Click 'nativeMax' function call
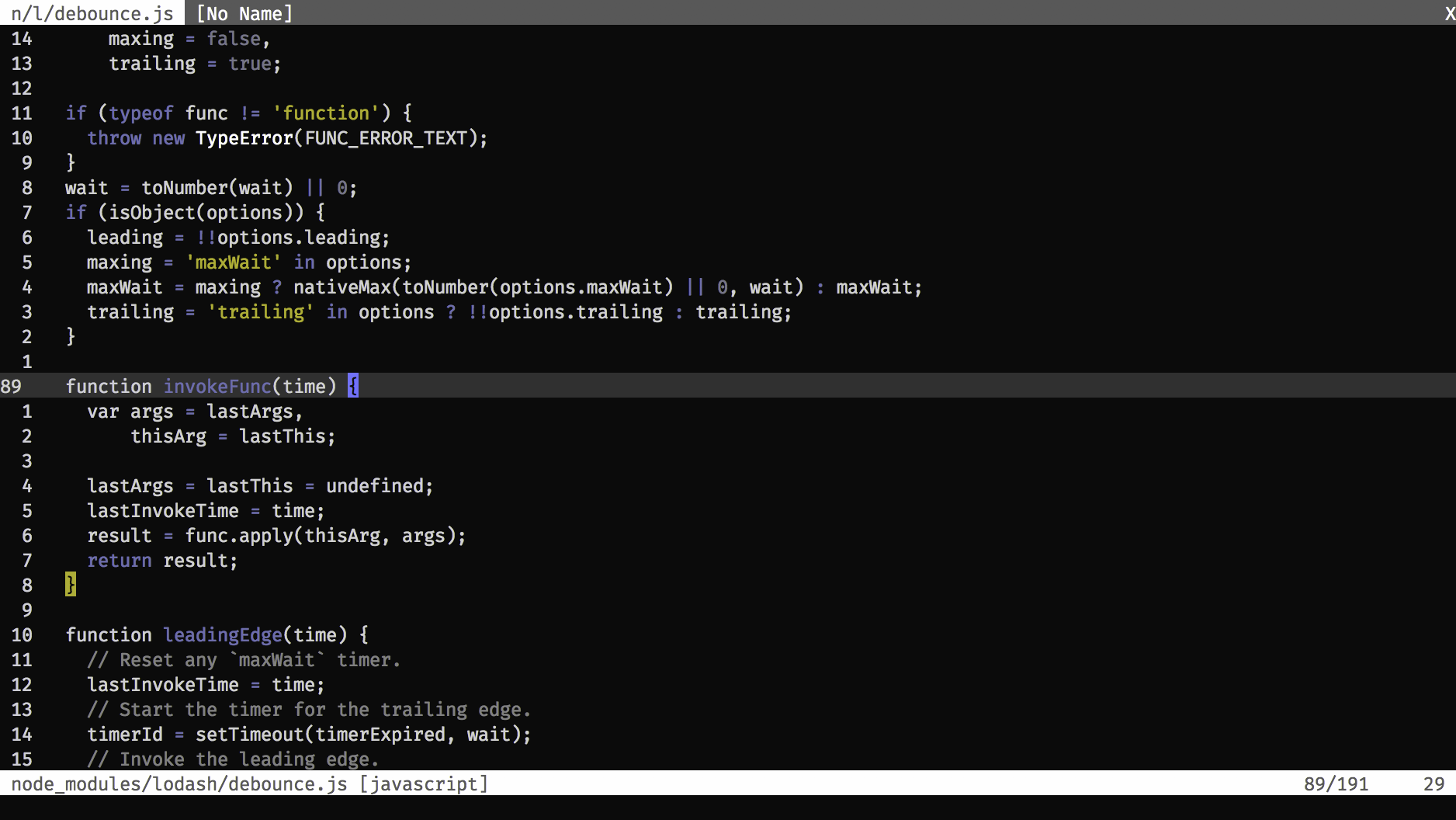Screen dimensions: 1456x820 coord(342,287)
